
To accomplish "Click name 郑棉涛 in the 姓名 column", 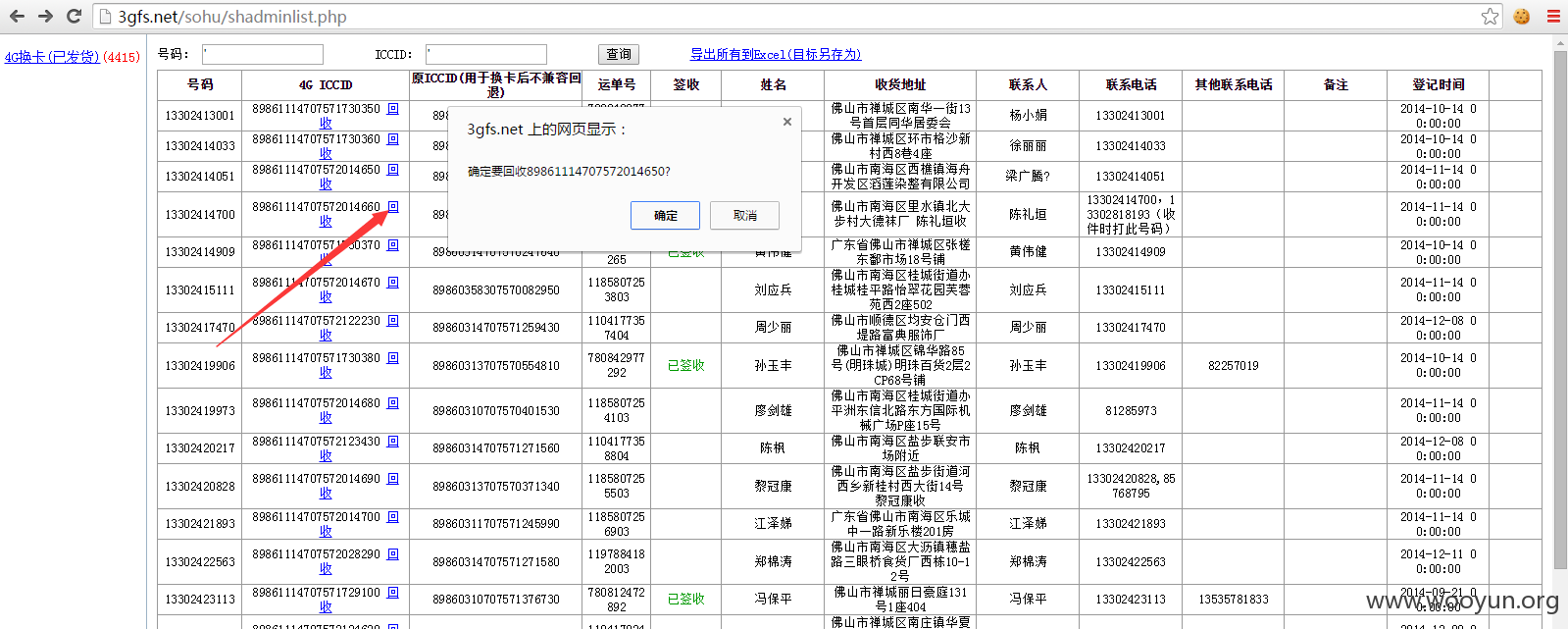I will [x=774, y=562].
